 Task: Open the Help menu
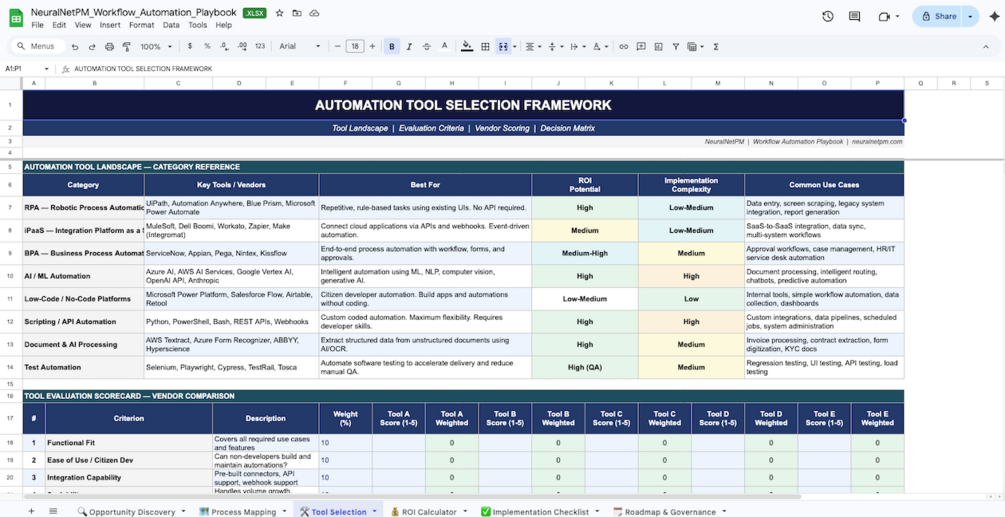coord(224,25)
